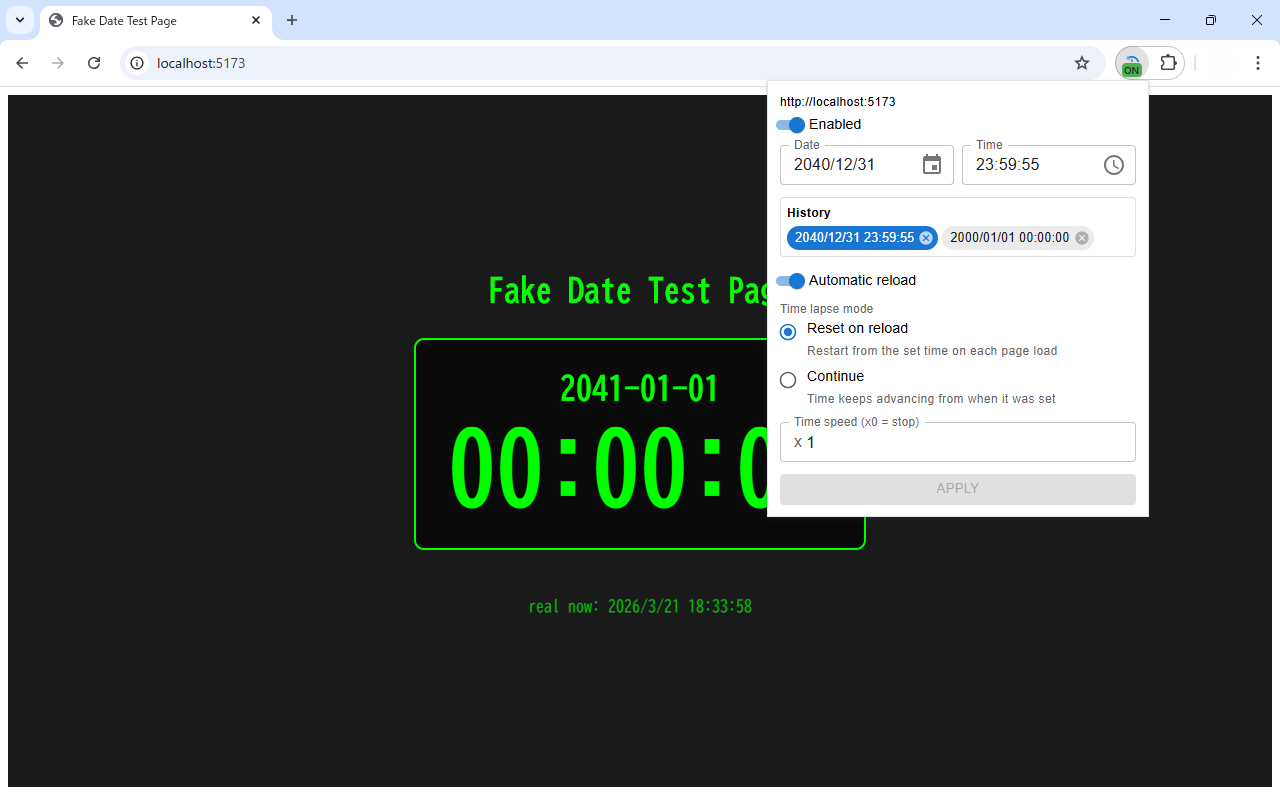
Task: Toggle the Enabled switch
Action: click(x=790, y=125)
